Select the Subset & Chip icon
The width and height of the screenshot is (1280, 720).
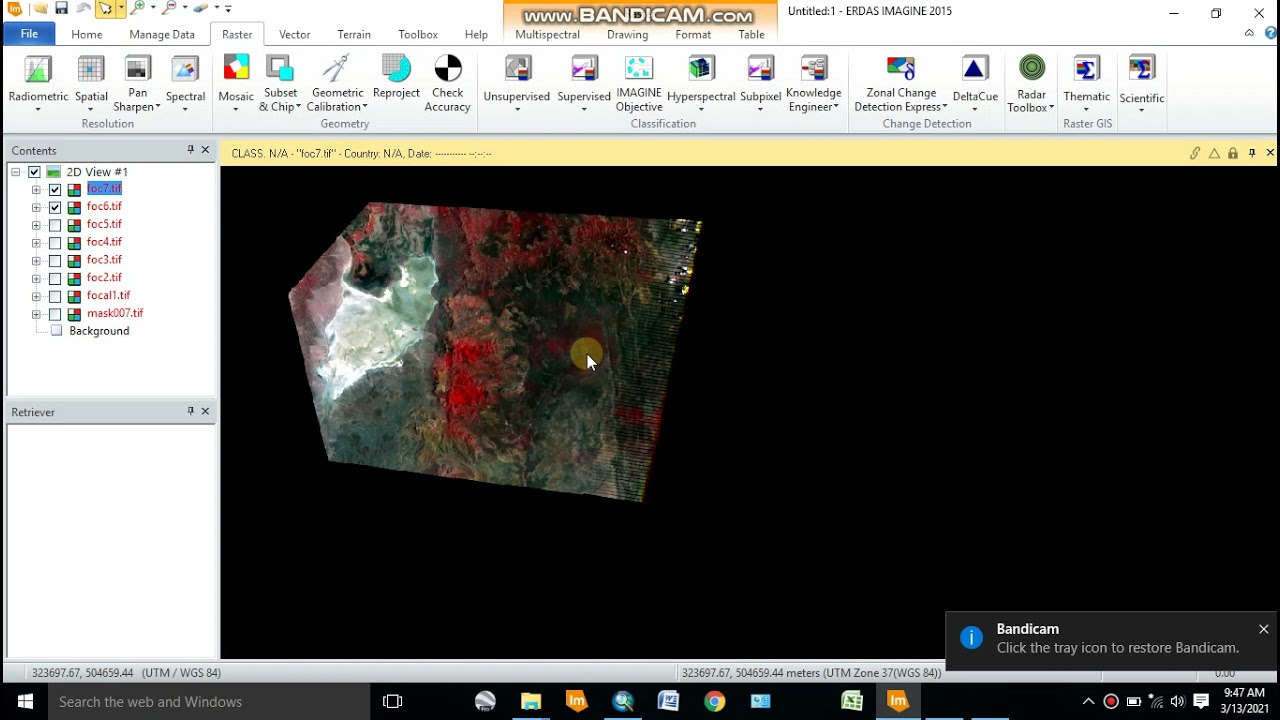click(280, 69)
